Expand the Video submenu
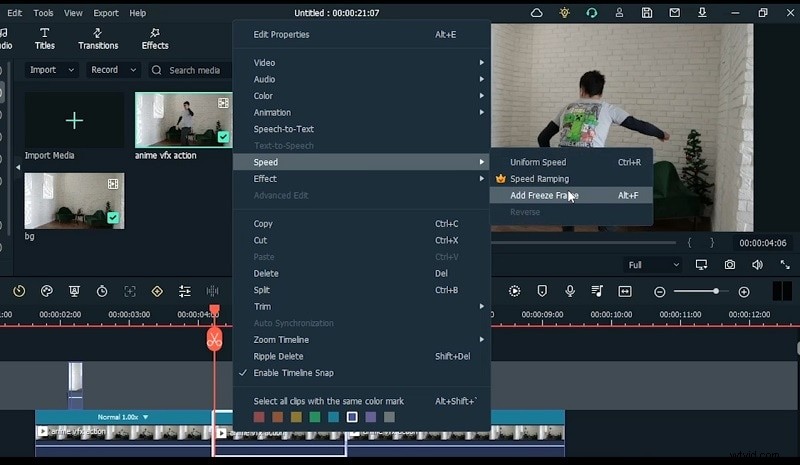 coord(362,63)
